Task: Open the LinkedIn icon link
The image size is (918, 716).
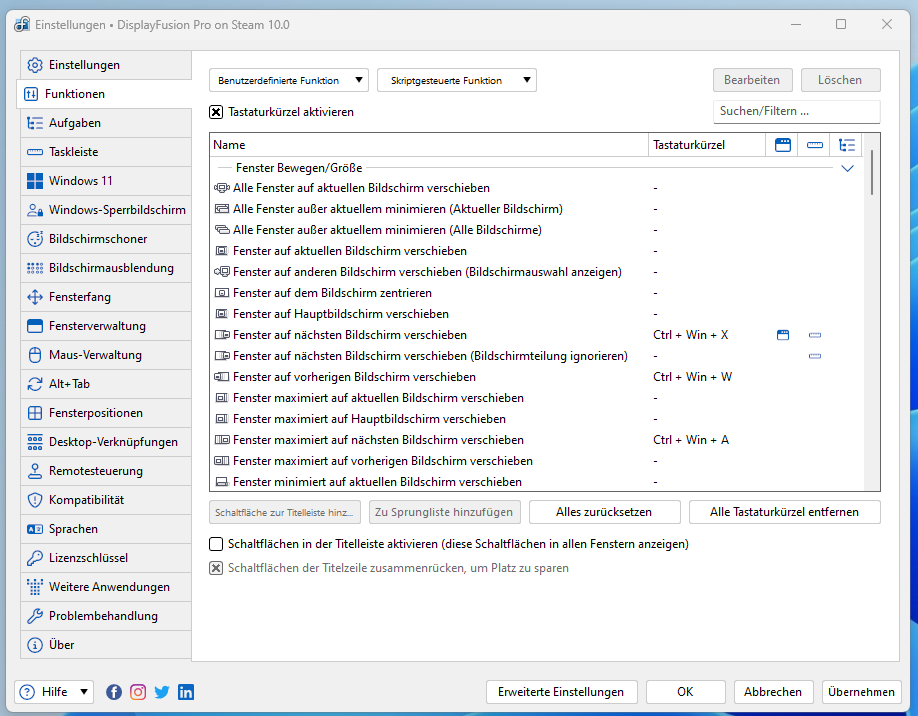Action: click(x=186, y=692)
